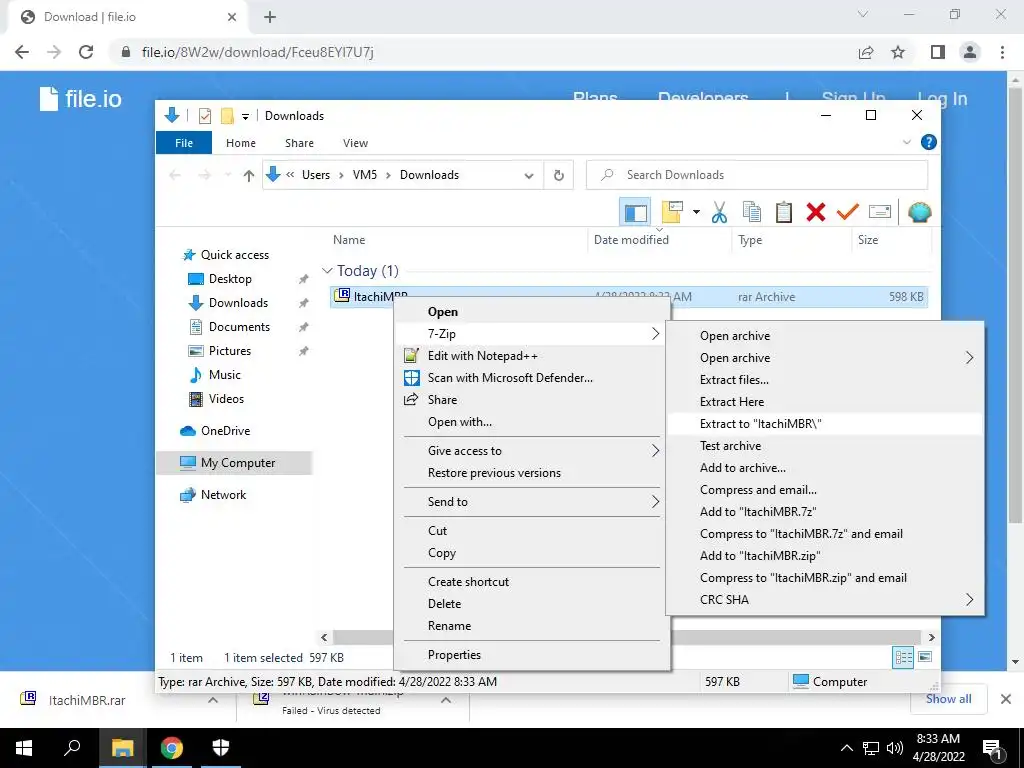The width and height of the screenshot is (1024, 768).
Task: Click the orange checkmark toolbar icon
Action: (848, 212)
